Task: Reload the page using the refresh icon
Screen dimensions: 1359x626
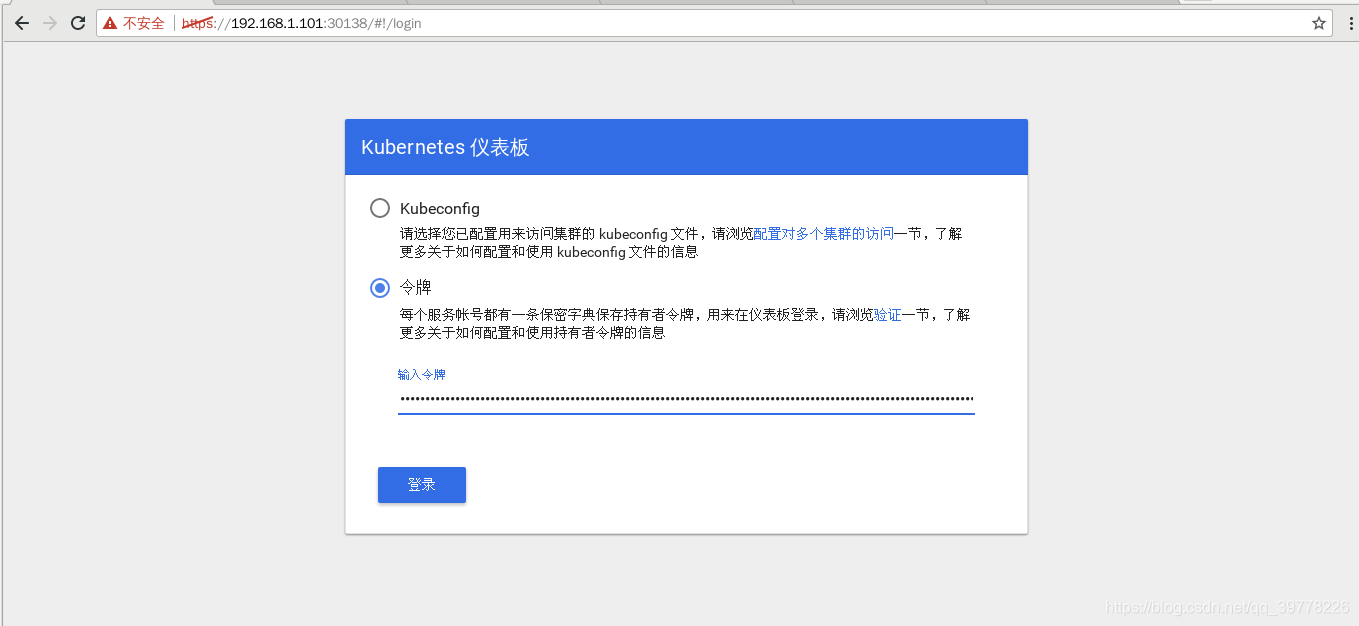Action: [77, 22]
